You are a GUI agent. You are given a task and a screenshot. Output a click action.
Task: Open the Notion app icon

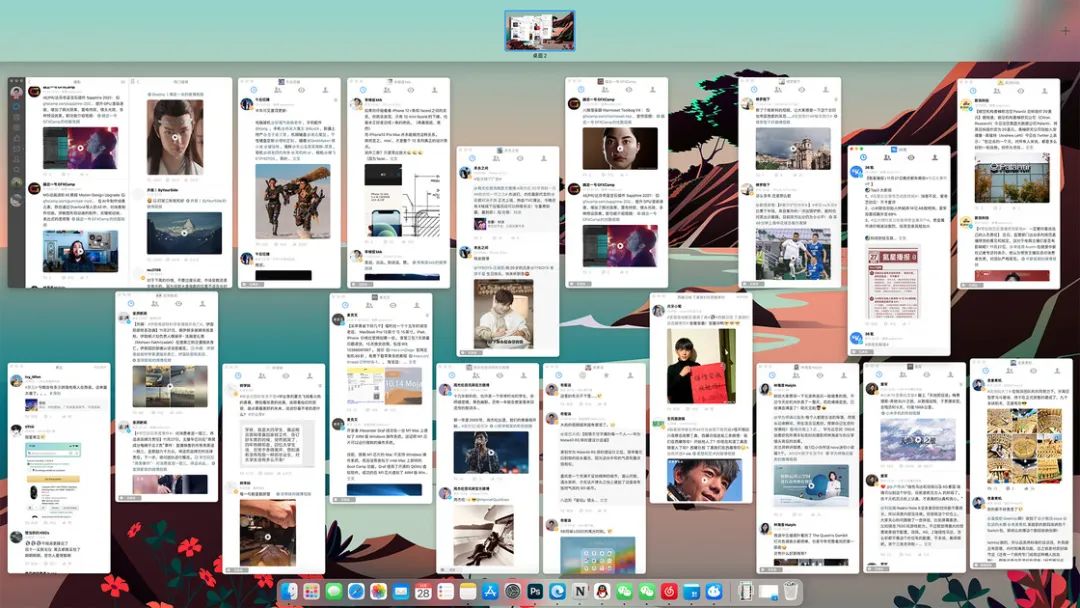(580, 591)
